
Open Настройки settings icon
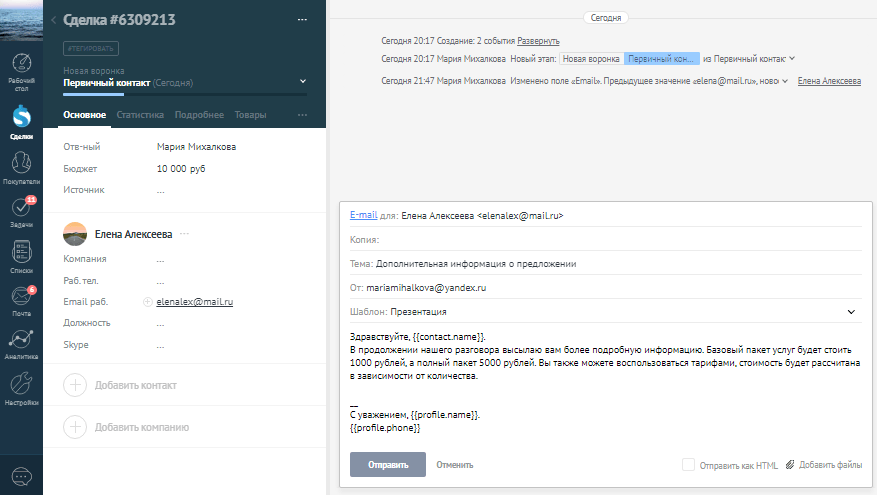(21, 387)
